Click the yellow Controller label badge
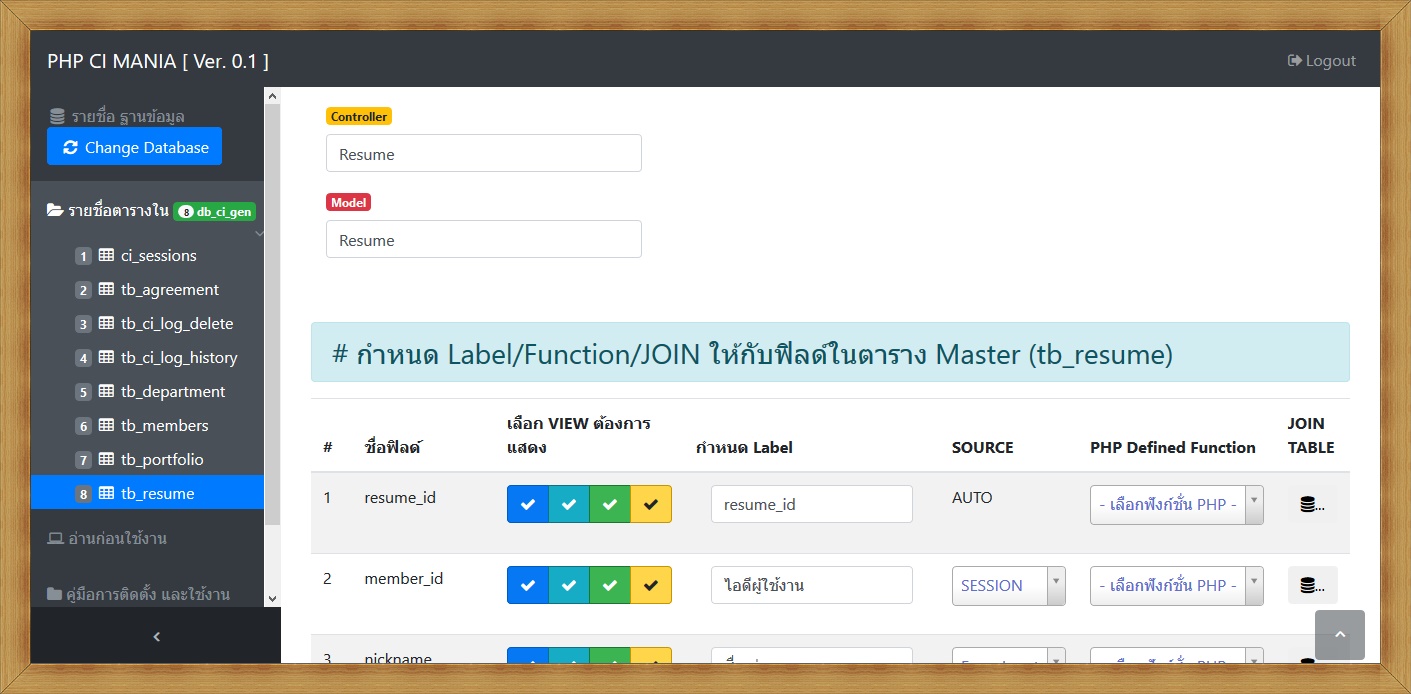The image size is (1411, 694). tap(359, 117)
